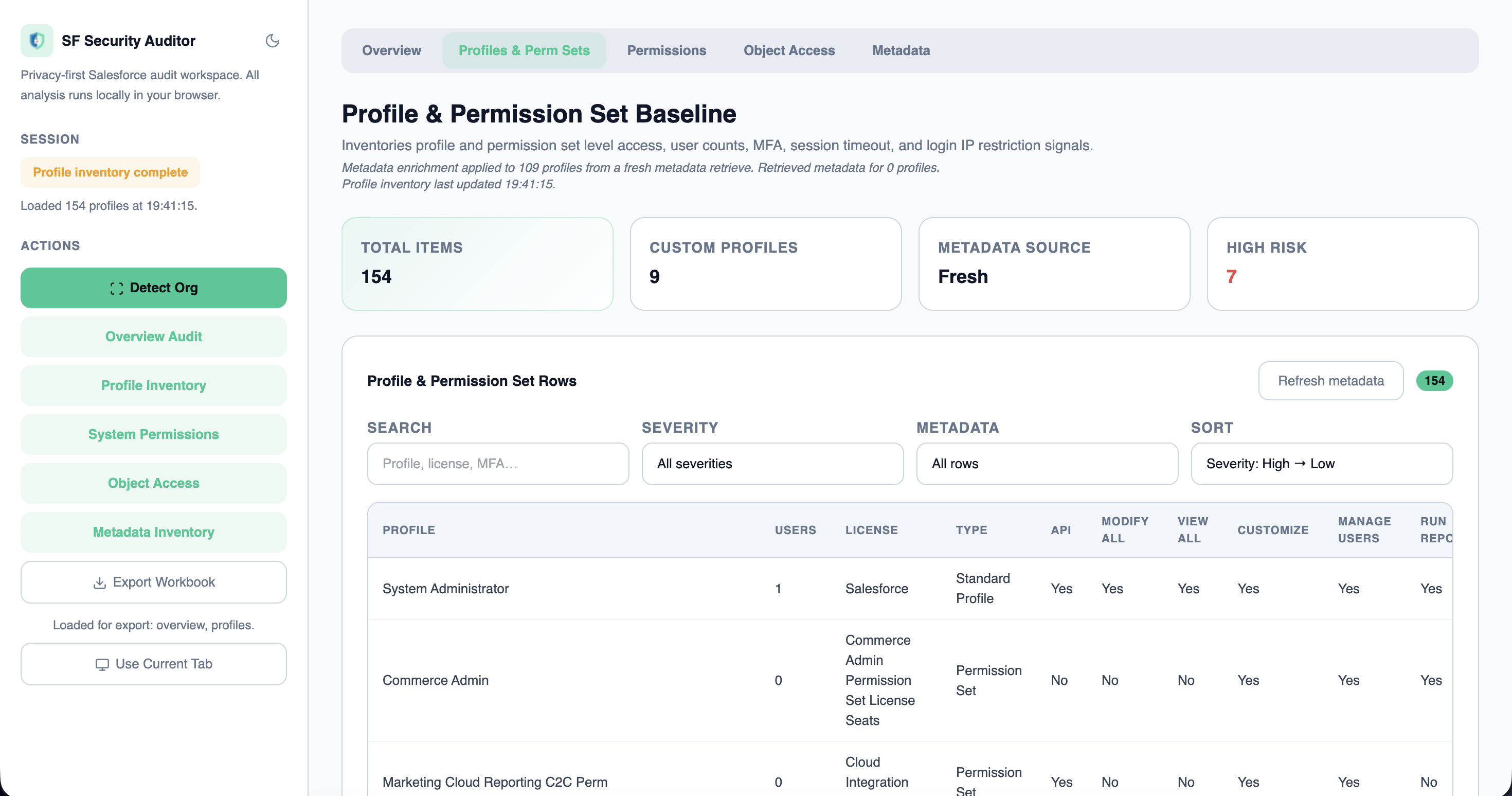Open the Severity filter dropdown

[x=772, y=464]
